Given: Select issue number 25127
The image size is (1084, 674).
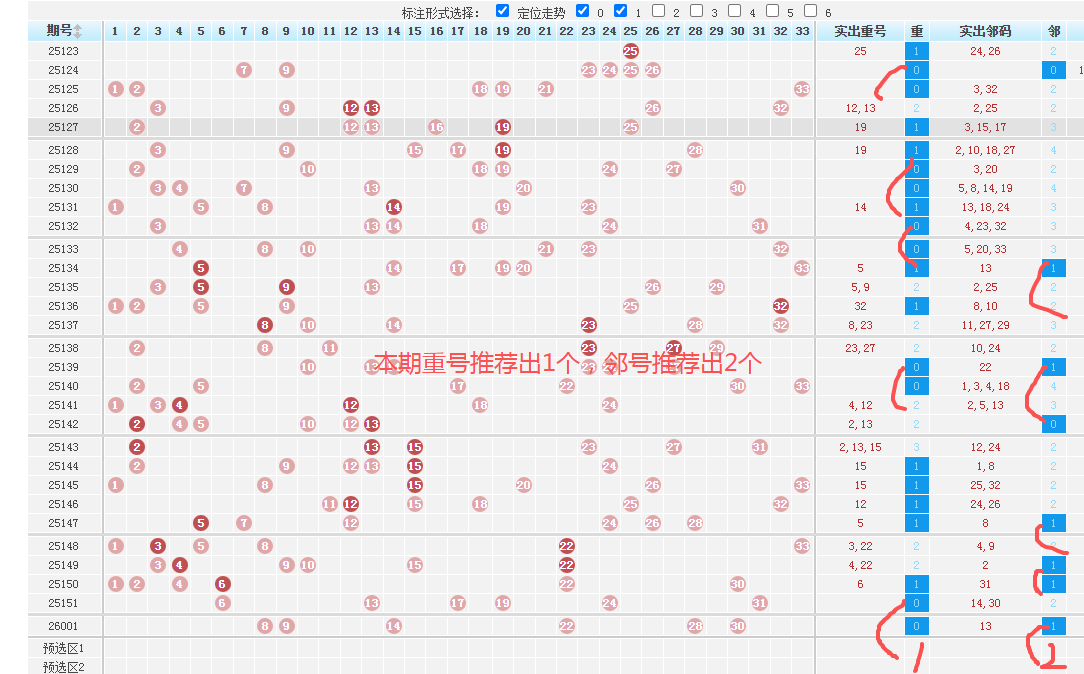Looking at the screenshot, I should (64, 127).
